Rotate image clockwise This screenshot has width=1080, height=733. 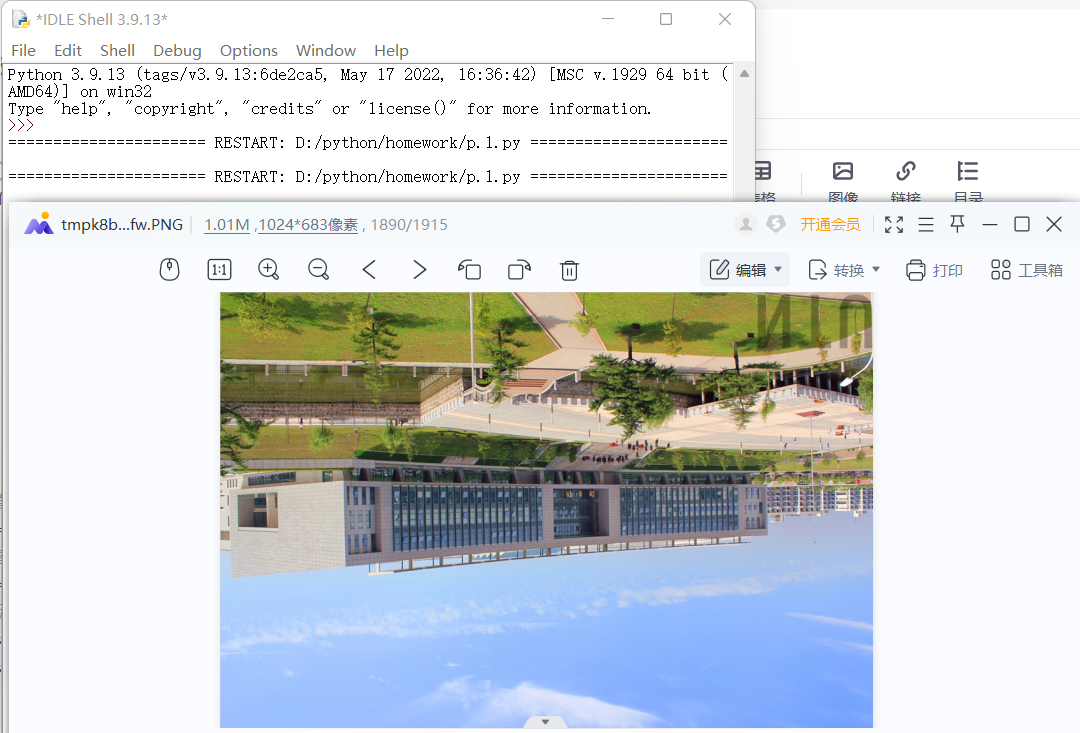(x=519, y=269)
